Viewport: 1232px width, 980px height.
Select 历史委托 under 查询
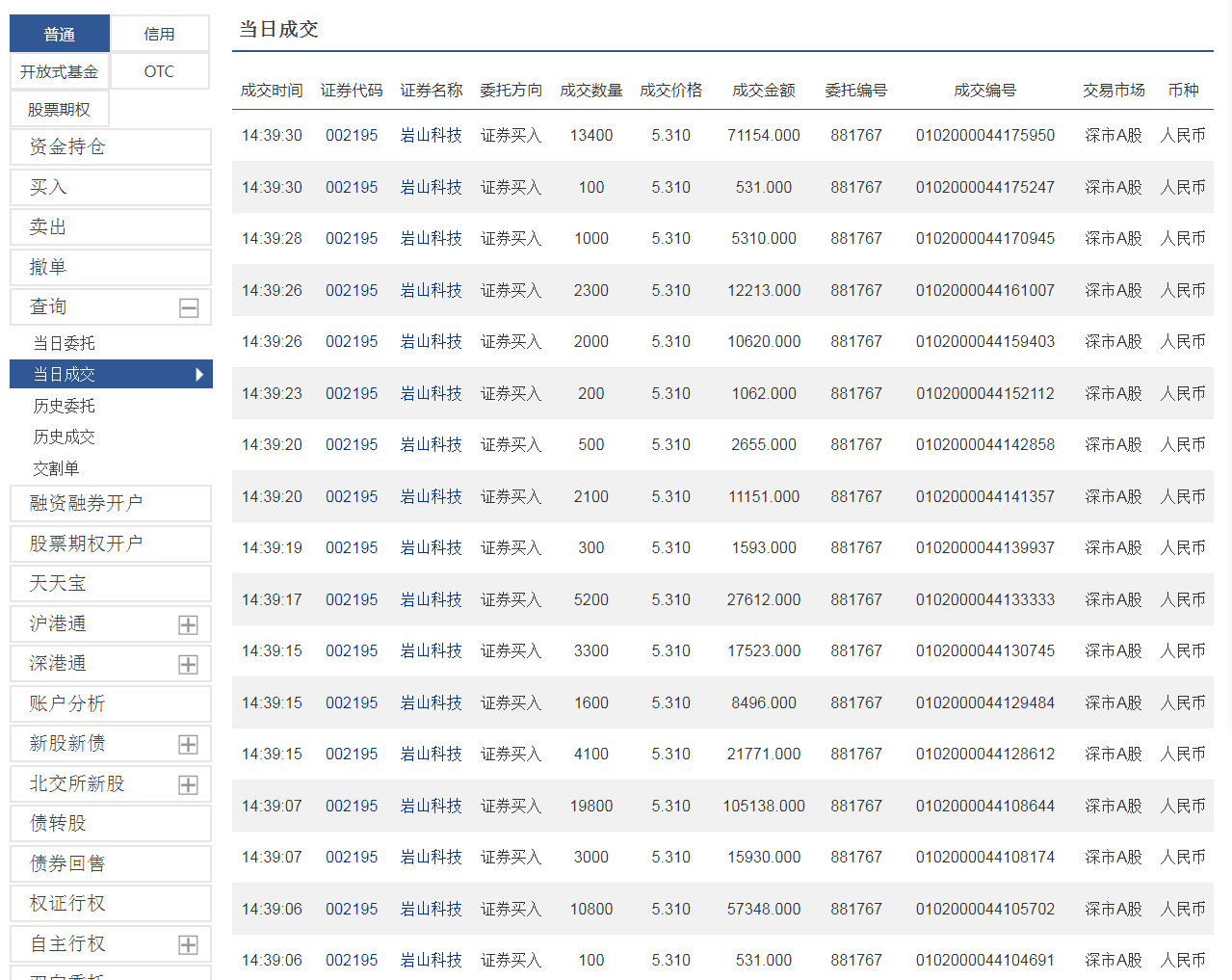click(x=65, y=406)
